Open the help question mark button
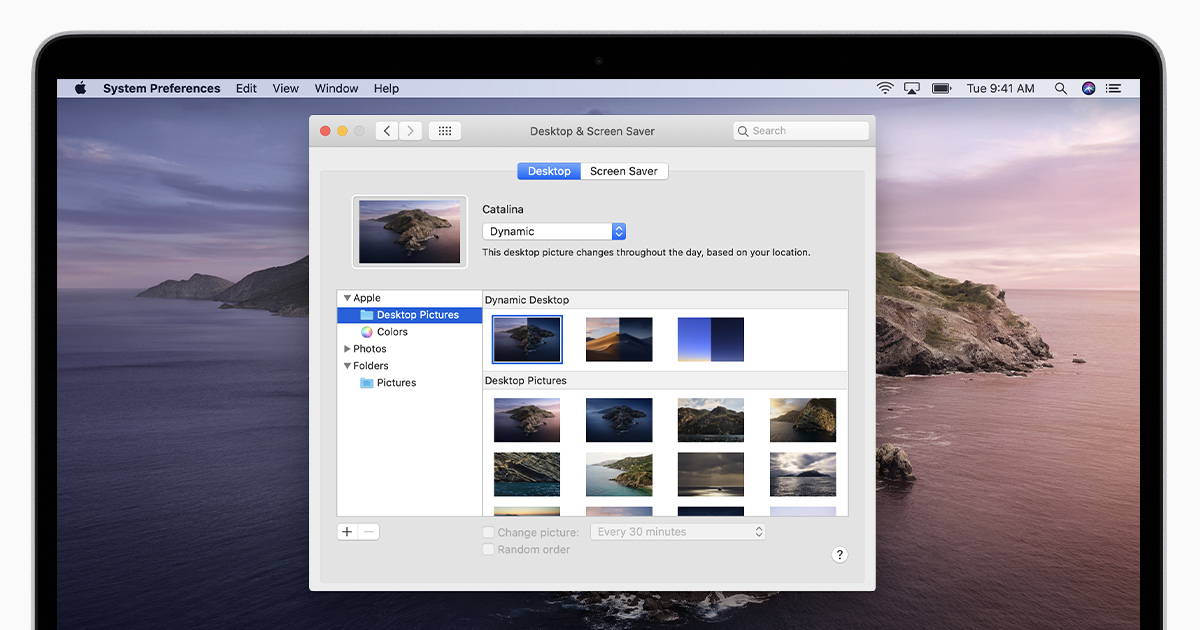This screenshot has width=1200, height=630. pos(839,555)
